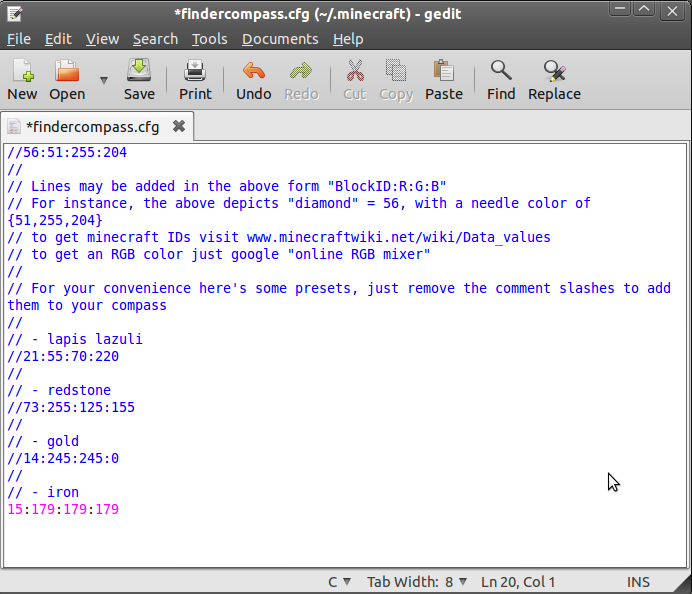Click the Cut scissors icon
The image size is (692, 594).
tap(355, 71)
